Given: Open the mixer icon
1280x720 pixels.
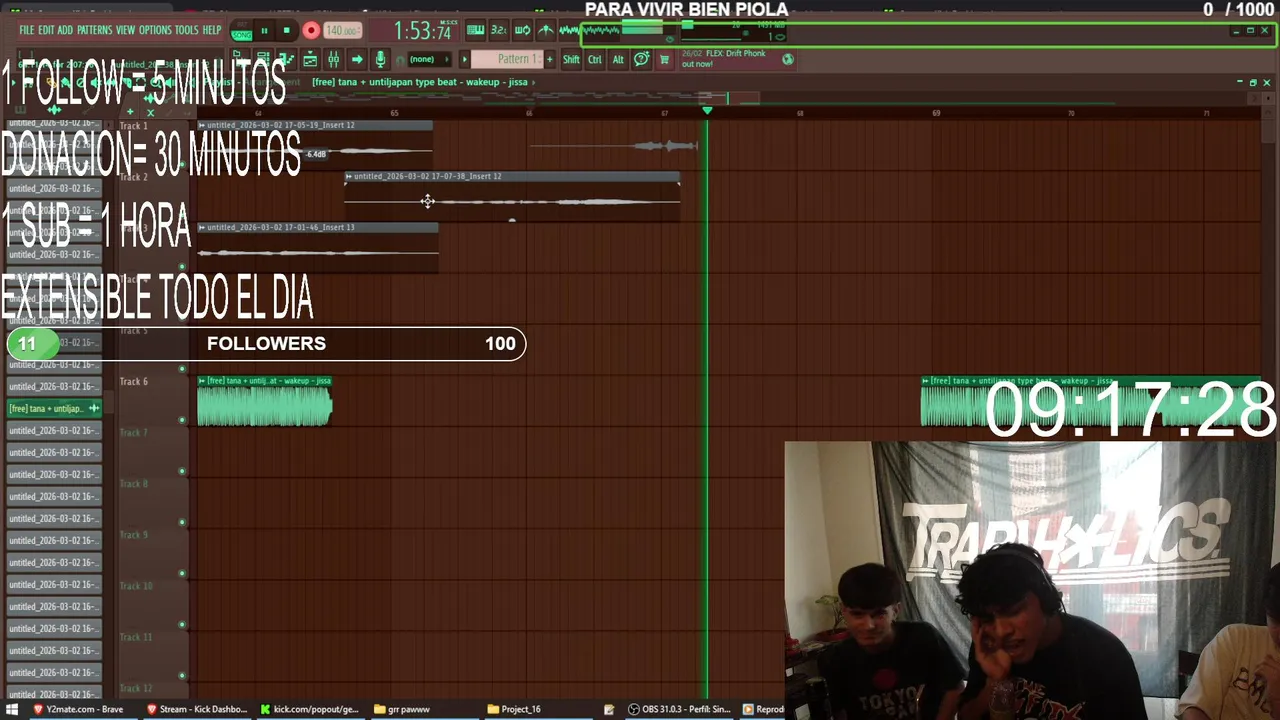Looking at the screenshot, I should [x=333, y=59].
